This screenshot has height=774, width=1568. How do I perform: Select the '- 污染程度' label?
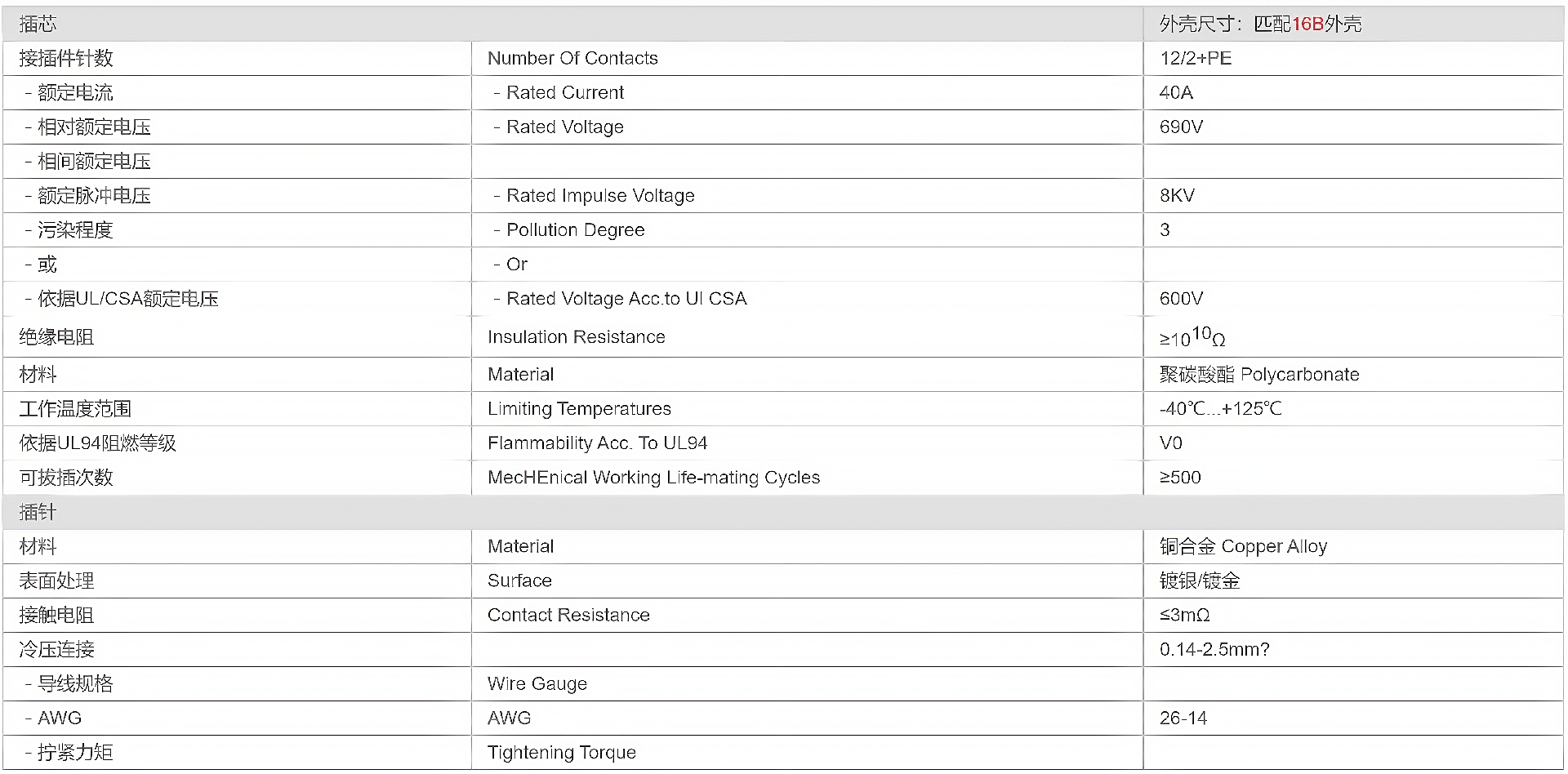(x=69, y=229)
